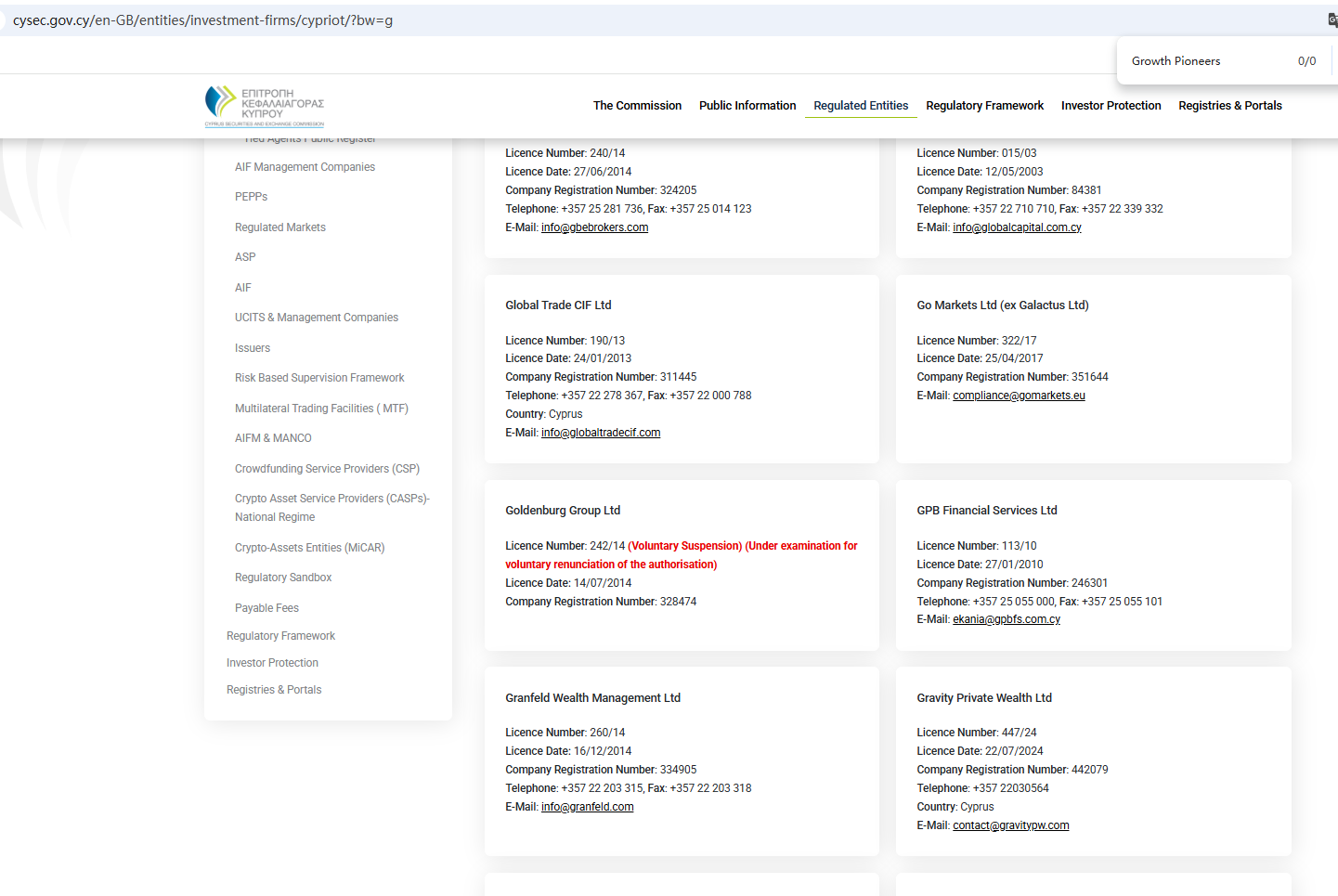The image size is (1338, 896).
Task: Open the info@granfeld.com email link
Action: pos(587,807)
